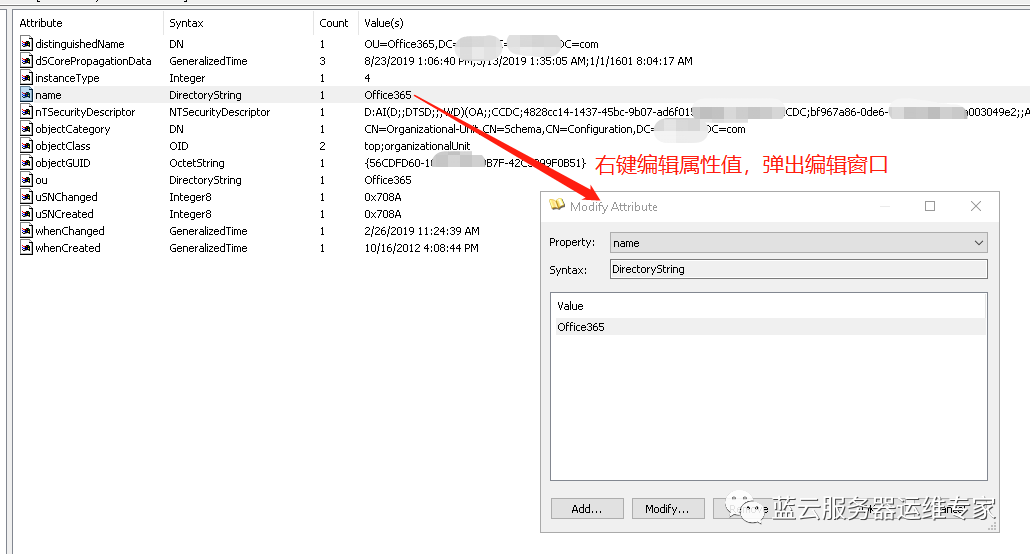Click the distinguishedName attribute icon
Screen dimensions: 1030x554
tap(26, 44)
